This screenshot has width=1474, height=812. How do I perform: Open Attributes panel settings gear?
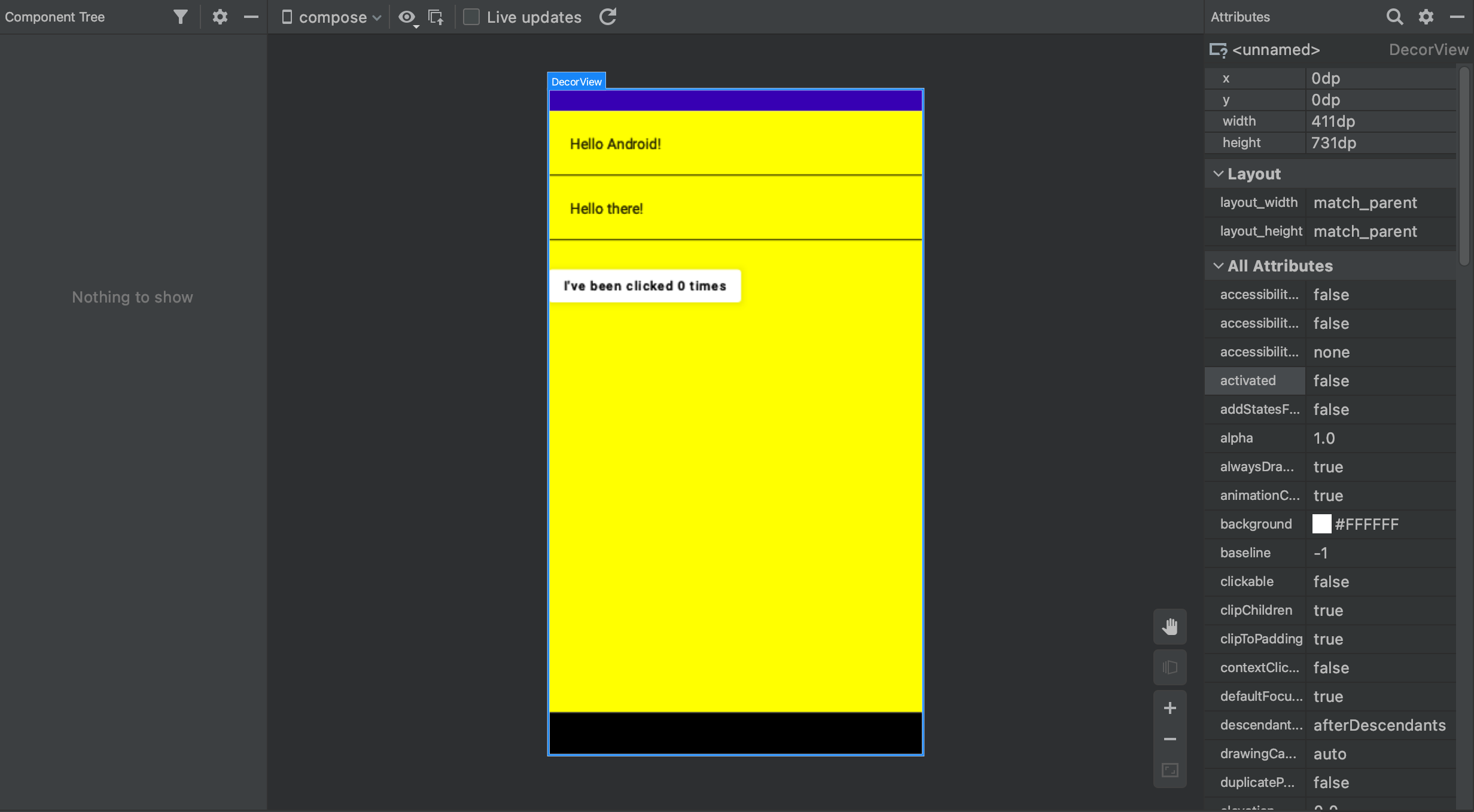click(x=1426, y=17)
